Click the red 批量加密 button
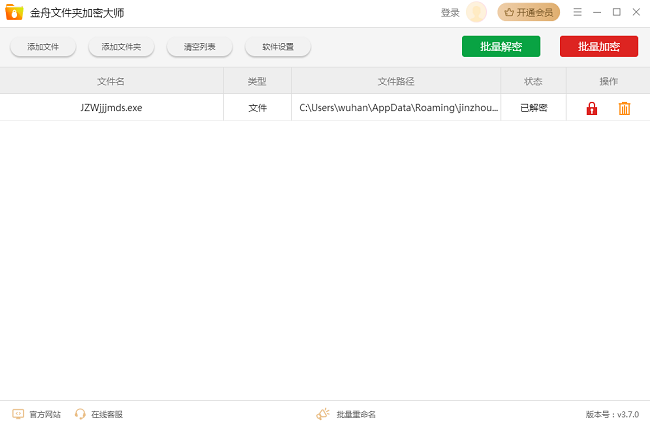This screenshot has height=422, width=650. point(598,46)
